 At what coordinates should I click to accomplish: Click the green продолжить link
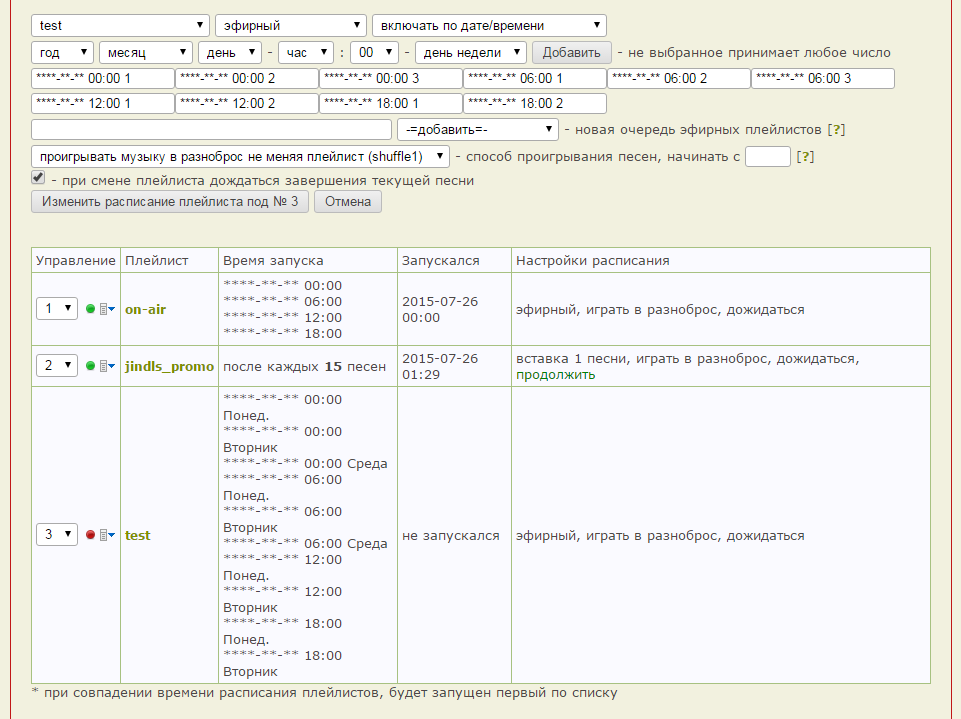pos(555,375)
